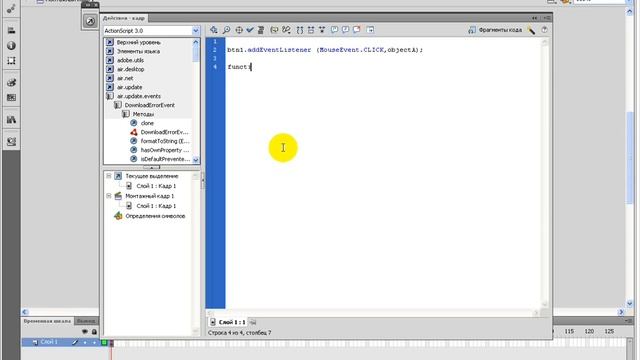Remove comment icon
Viewport: 640px width, 360px height.
pos(357,30)
